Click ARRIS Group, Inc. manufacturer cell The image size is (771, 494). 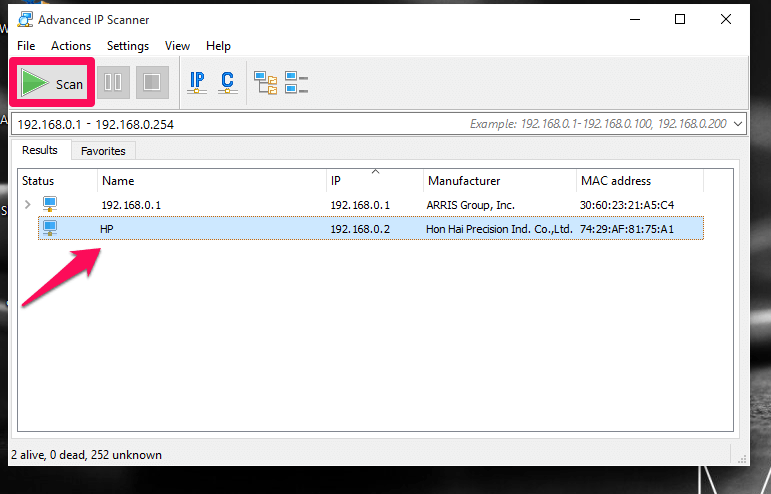tap(471, 205)
